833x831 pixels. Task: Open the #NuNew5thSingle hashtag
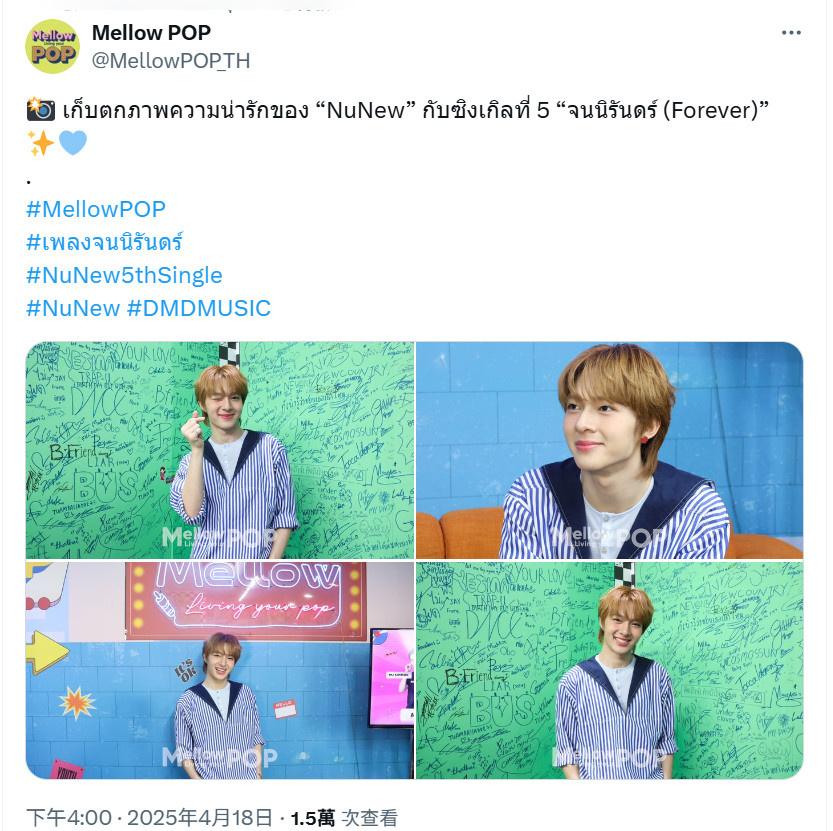[124, 275]
